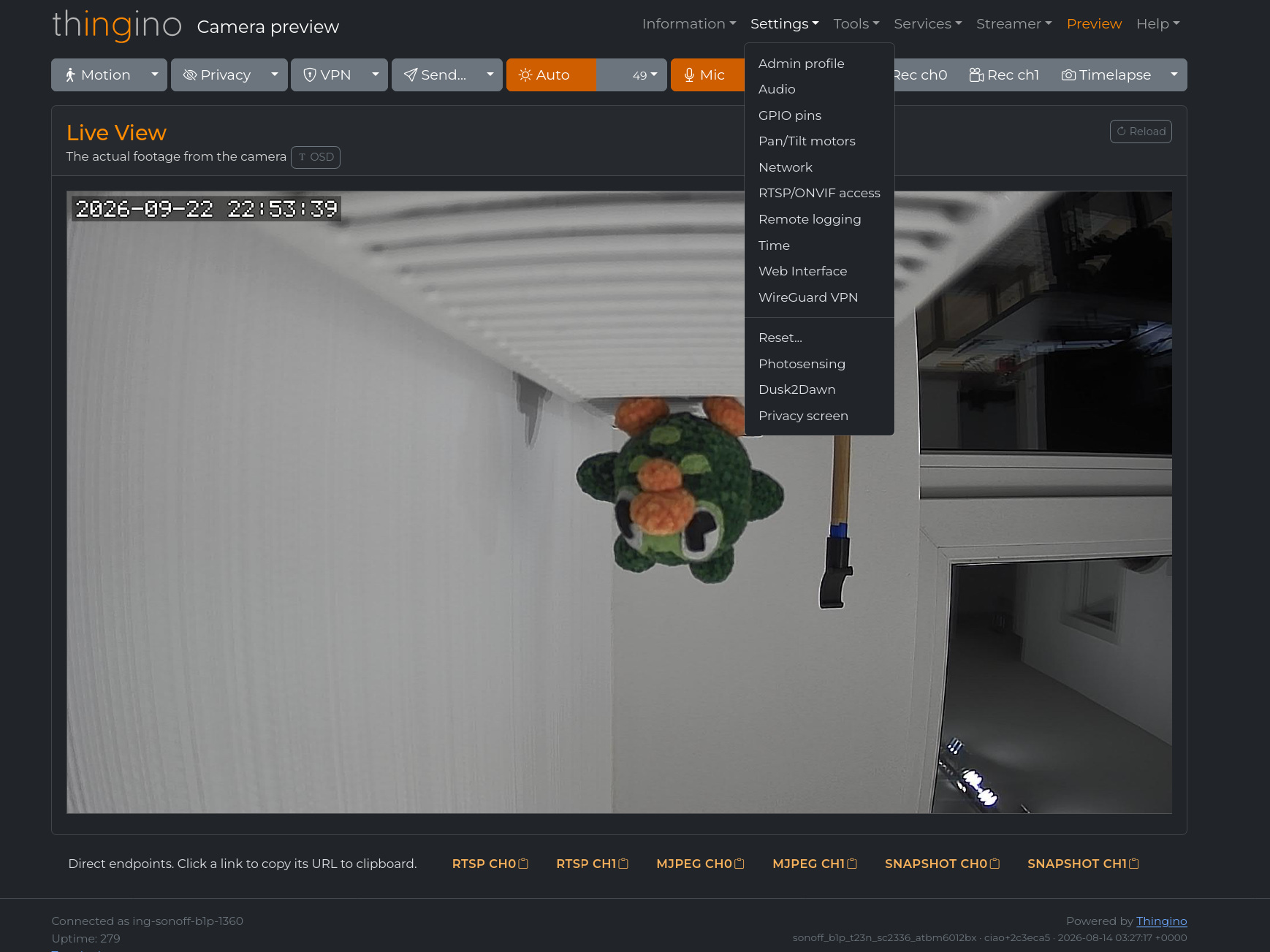
Task: Open the Tools menu
Action: pos(856,24)
